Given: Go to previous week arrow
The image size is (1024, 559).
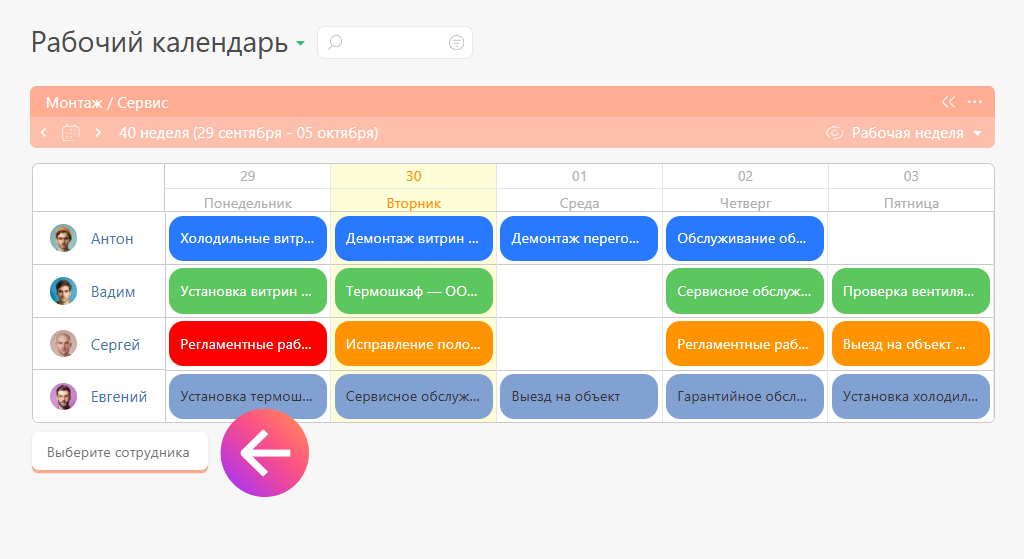Looking at the screenshot, I should (x=44, y=133).
